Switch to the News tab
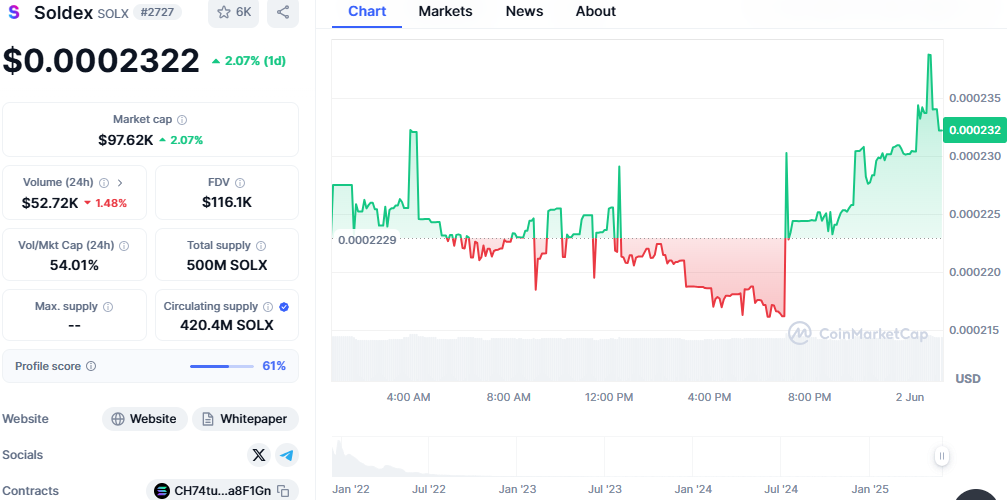Screen dimensions: 1007x500 [x=524, y=12]
